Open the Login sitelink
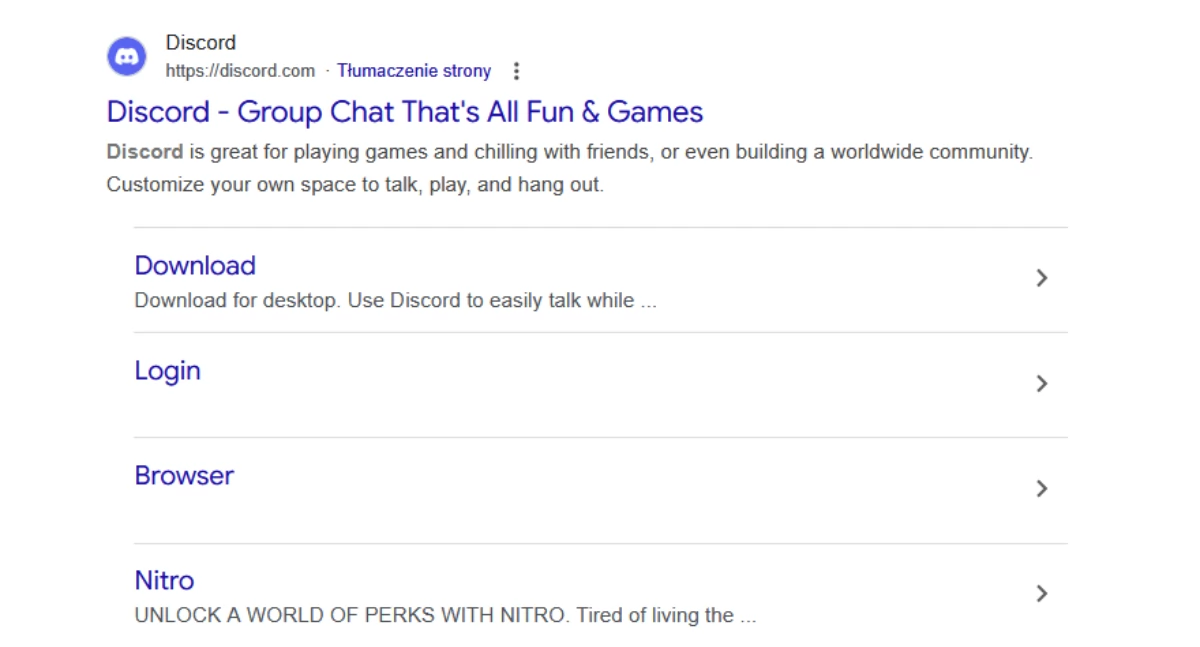The image size is (1200, 647). point(167,371)
